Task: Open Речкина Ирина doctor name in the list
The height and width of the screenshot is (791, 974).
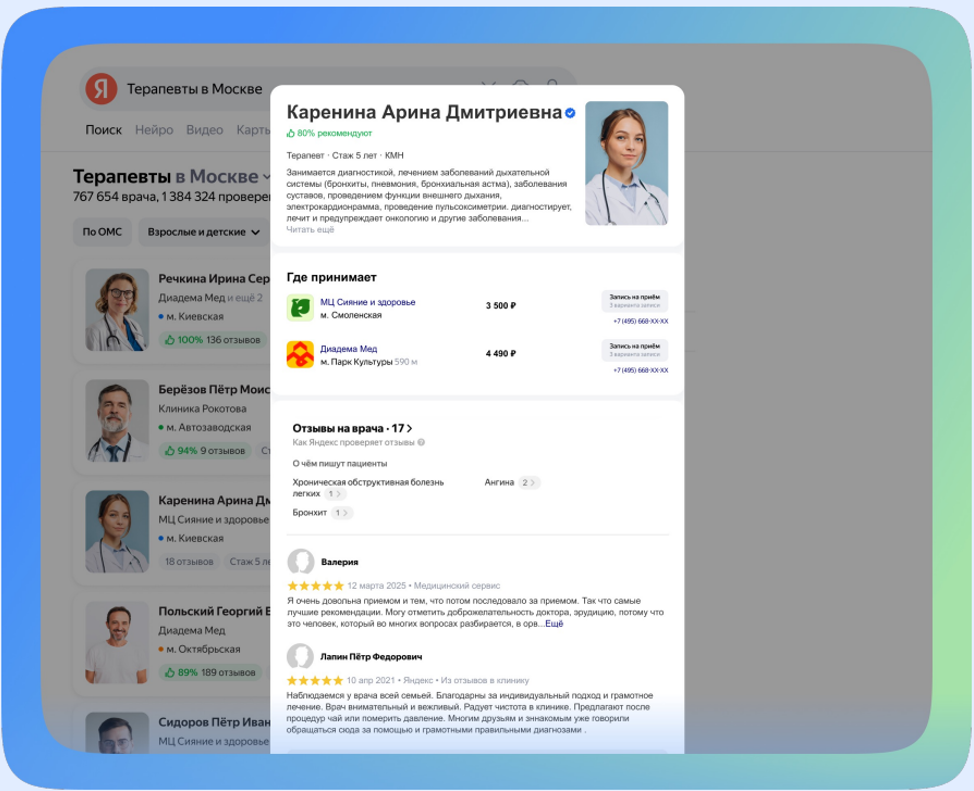Action: 214,278
